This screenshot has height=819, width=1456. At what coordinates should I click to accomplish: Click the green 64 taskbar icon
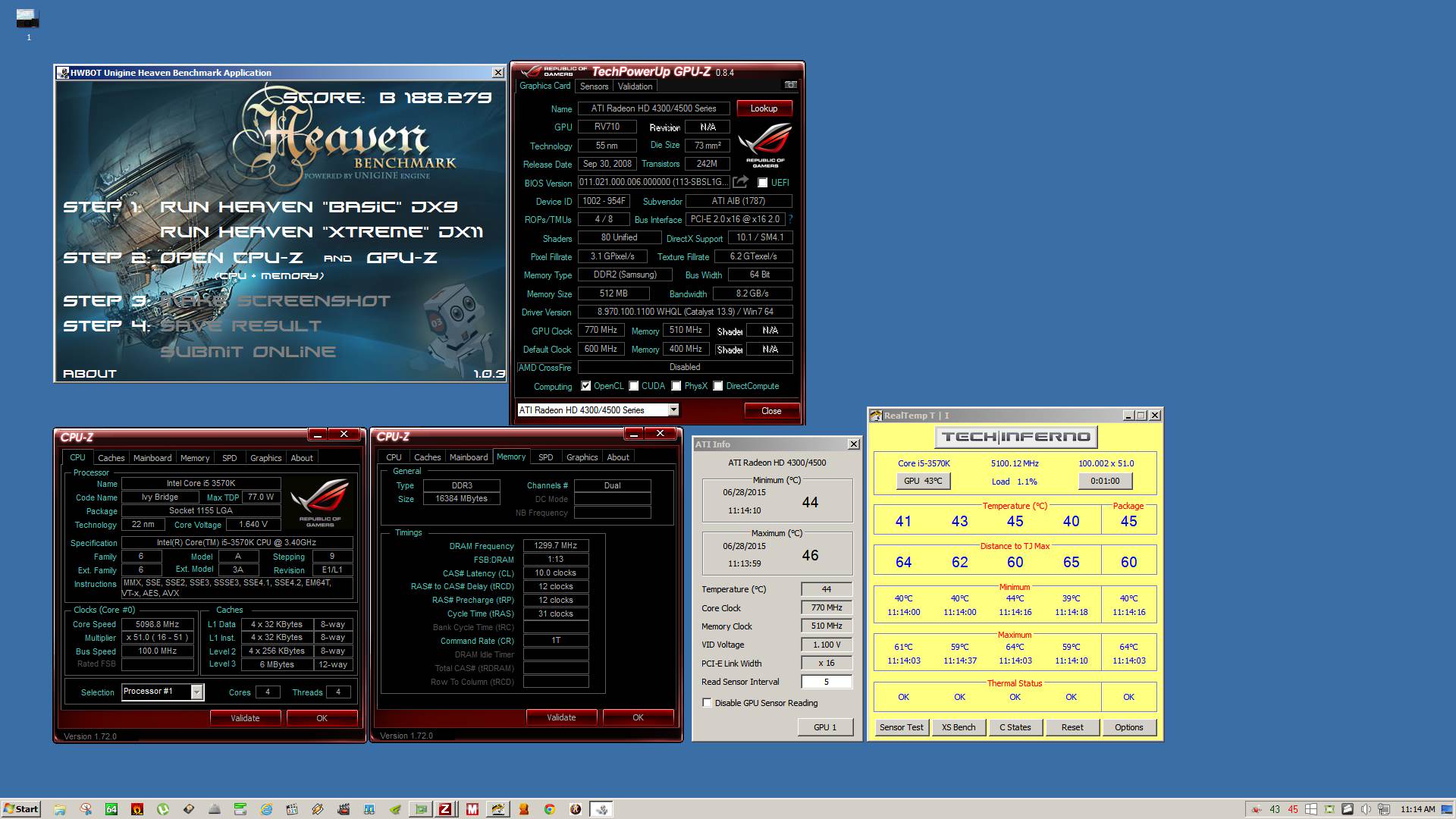coord(111,809)
